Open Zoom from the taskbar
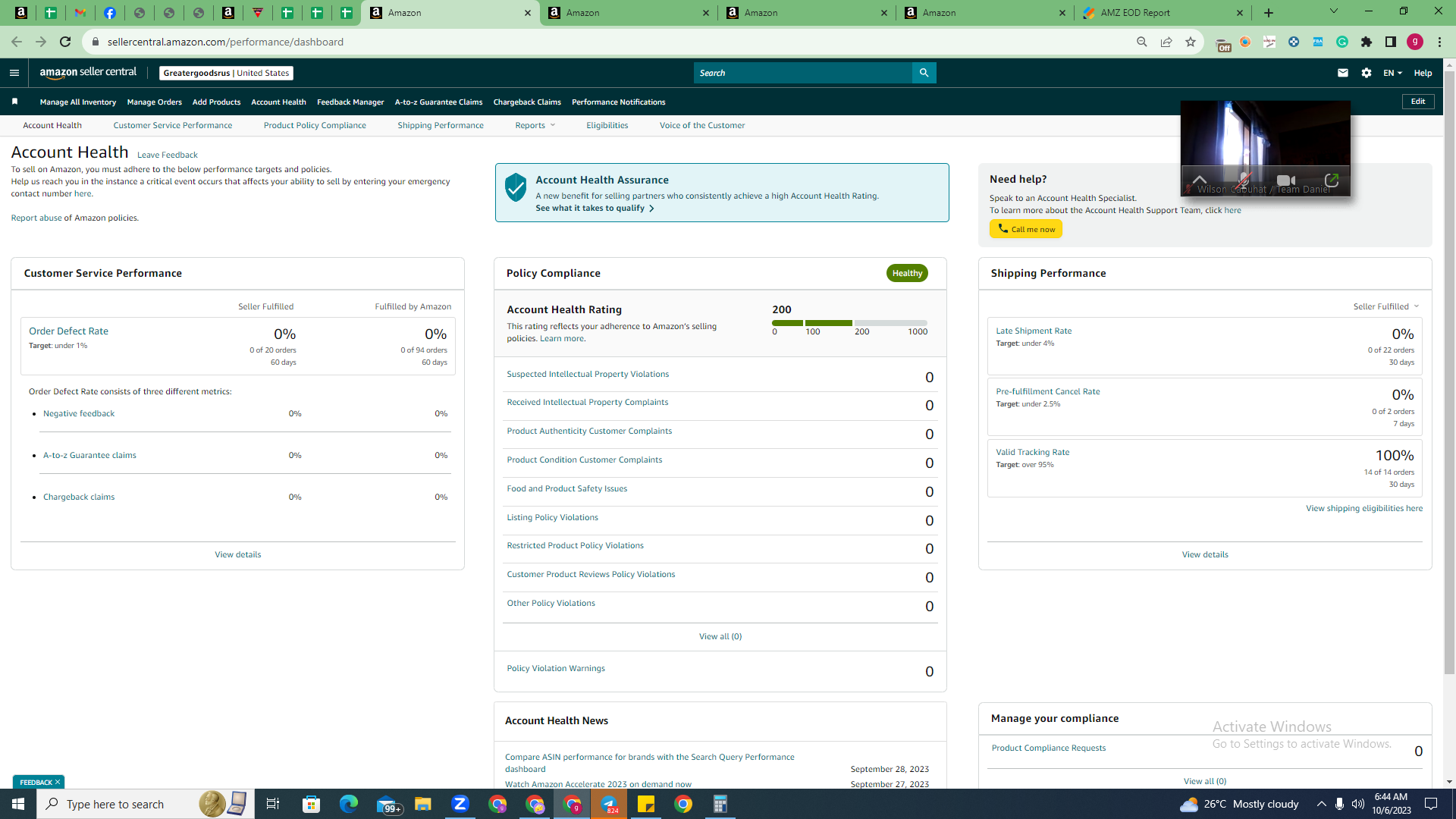This screenshot has width=1456, height=819. [460, 804]
